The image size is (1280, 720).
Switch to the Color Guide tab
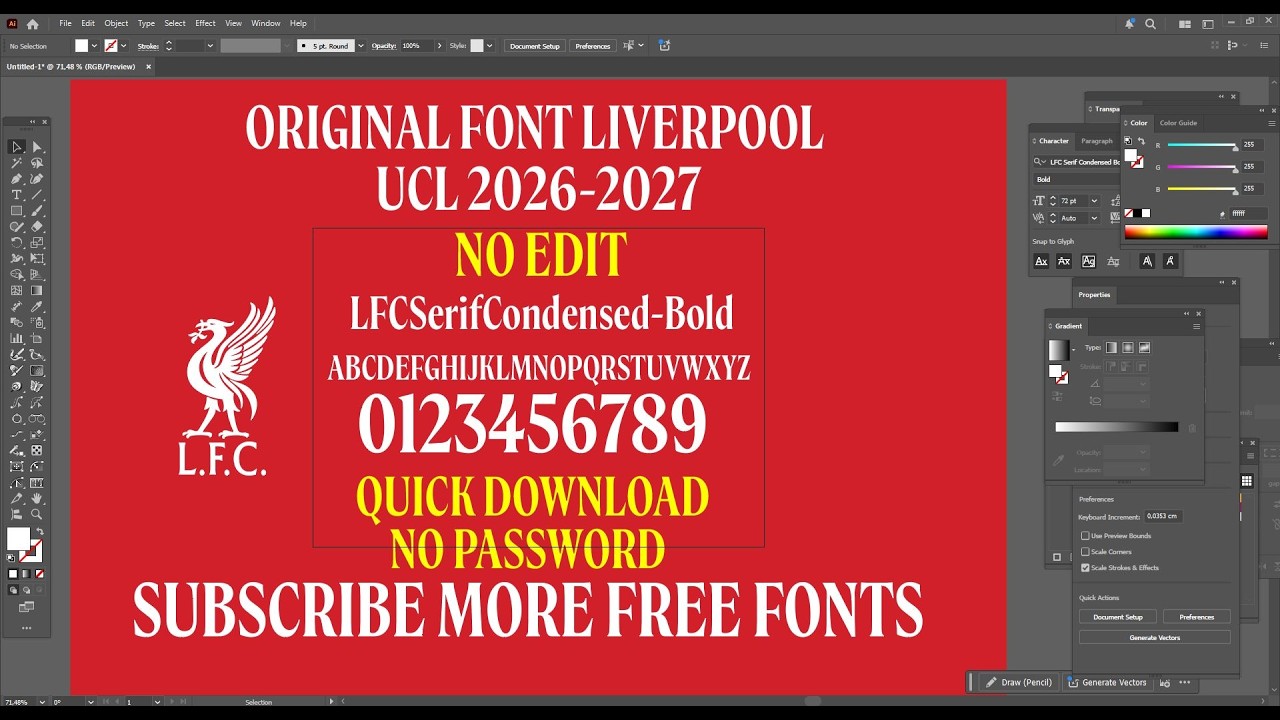click(x=1178, y=123)
